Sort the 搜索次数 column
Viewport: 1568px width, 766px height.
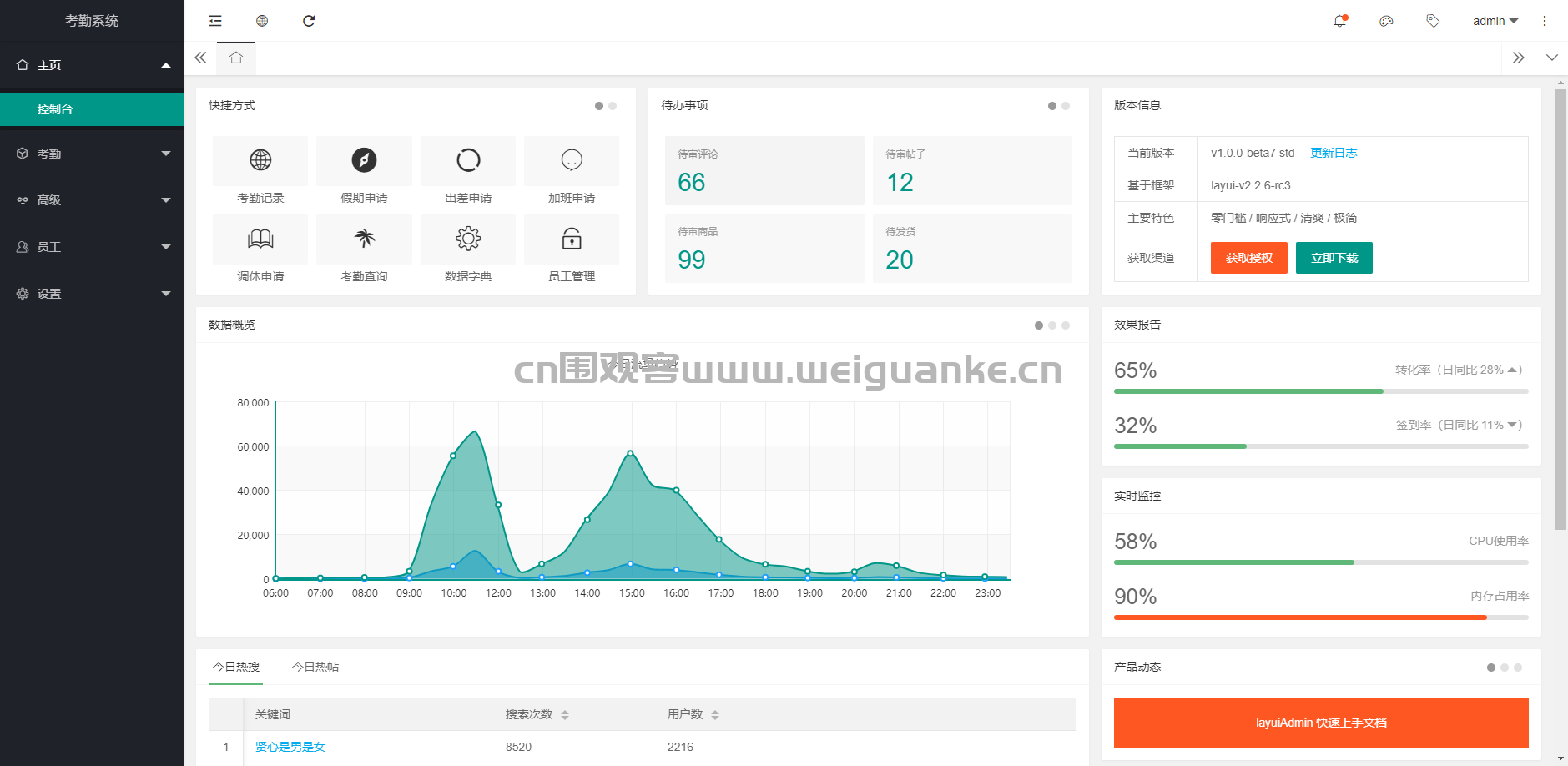pyautogui.click(x=565, y=715)
